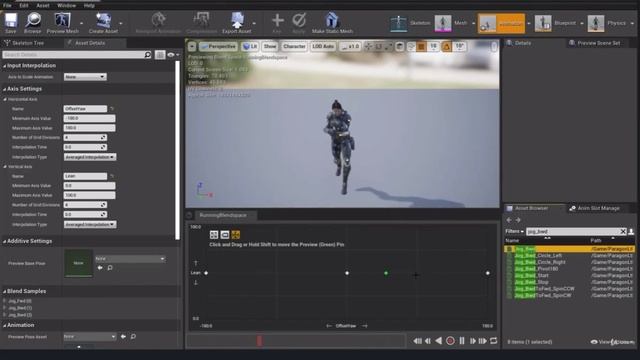
Task: Clear the Asset Browser search text
Action: click(x=623, y=231)
